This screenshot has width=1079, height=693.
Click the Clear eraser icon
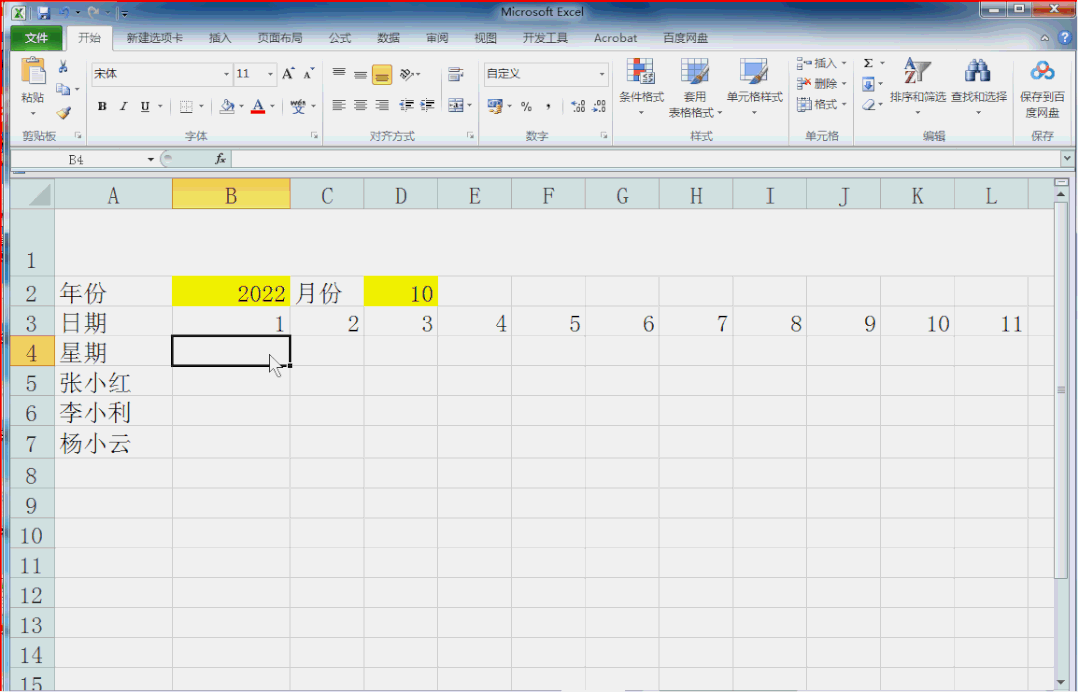pyautogui.click(x=868, y=105)
